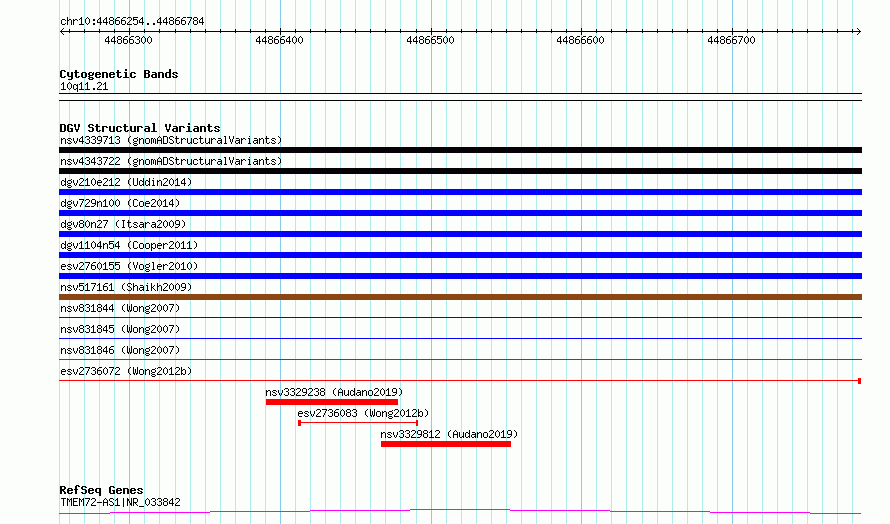Screen dimensions: 890x524
Task: Open variant dgv729n100 (Coe2014) label
Action: 120,203
